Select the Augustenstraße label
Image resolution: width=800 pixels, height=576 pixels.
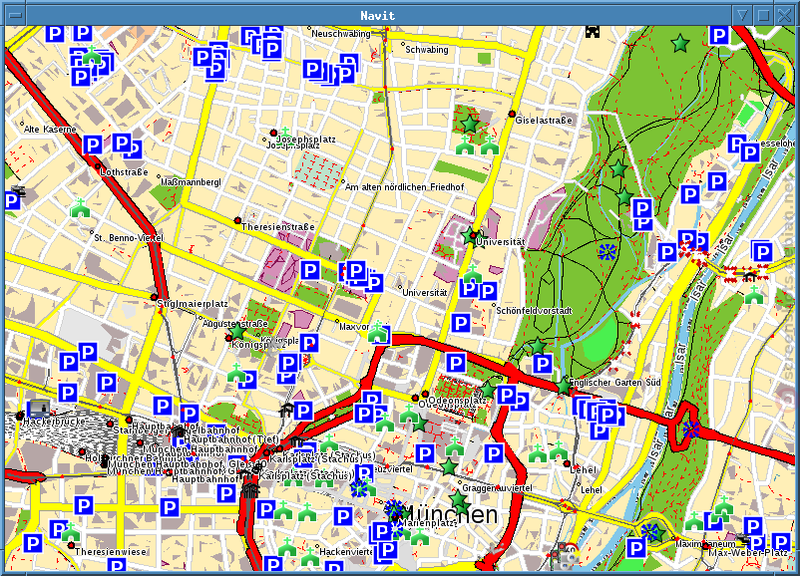click(235, 323)
